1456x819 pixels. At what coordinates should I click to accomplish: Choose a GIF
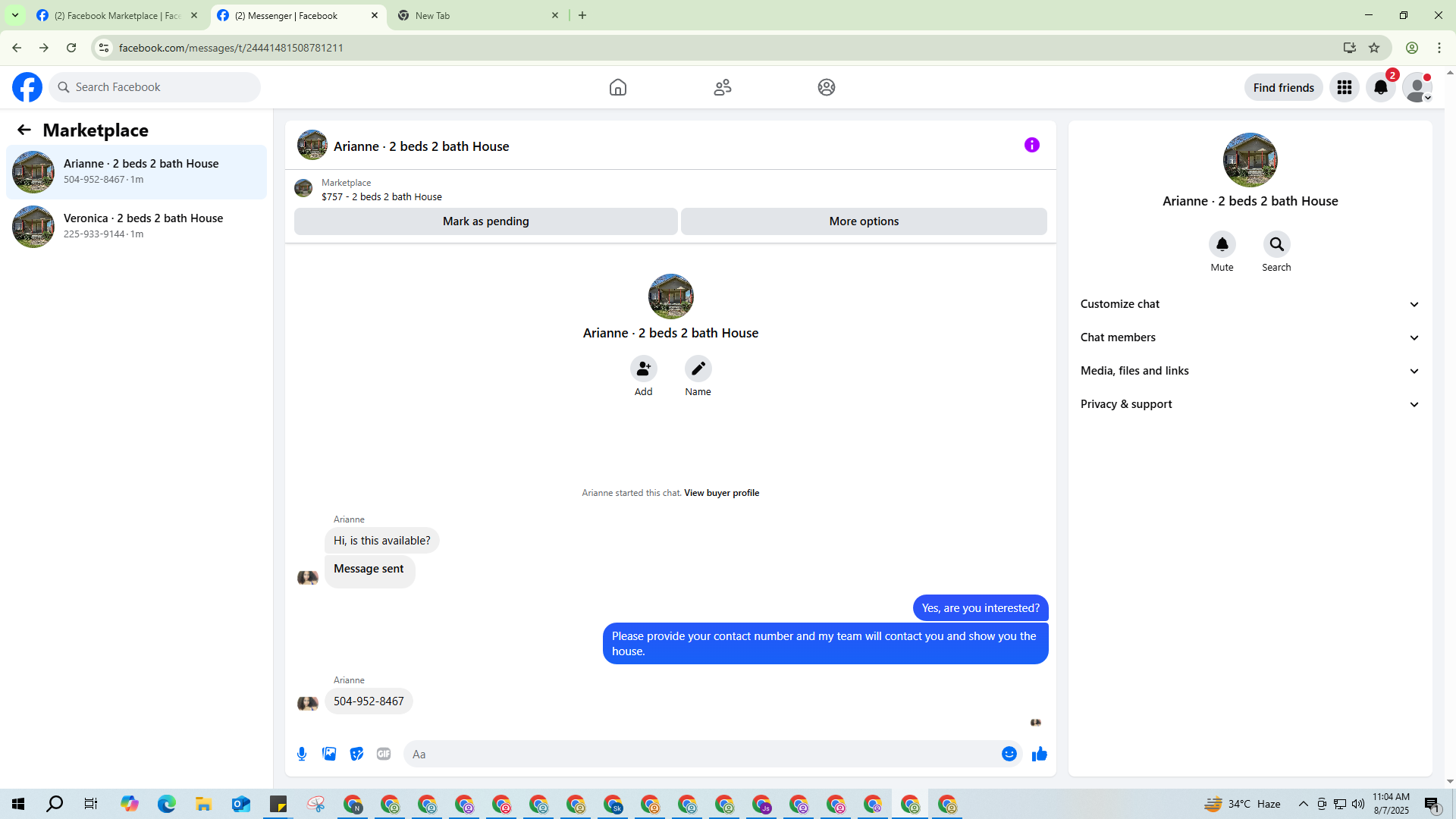pyautogui.click(x=384, y=754)
